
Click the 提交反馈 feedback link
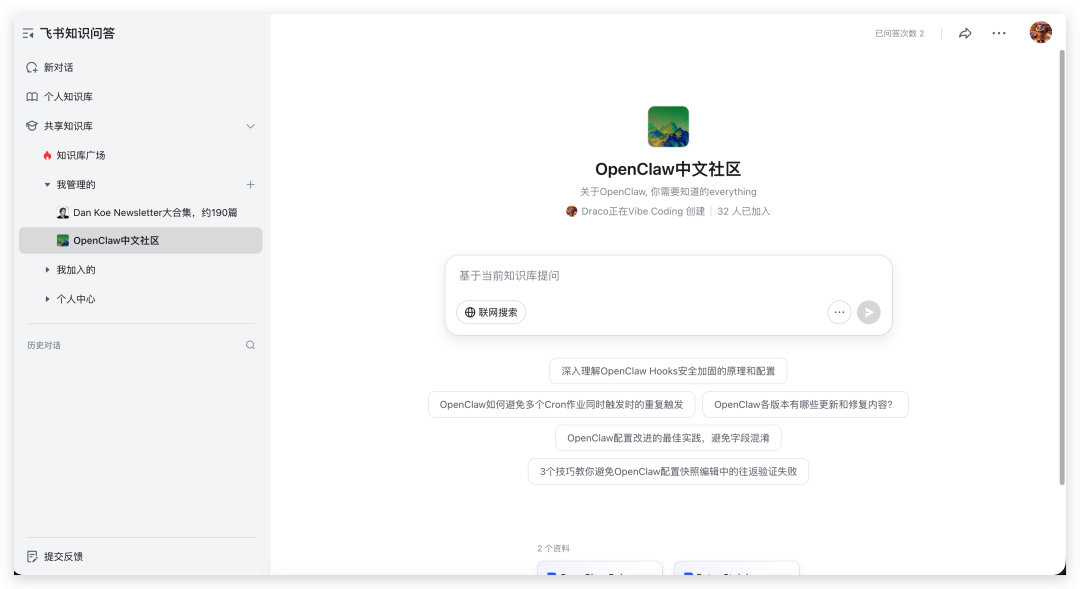62,556
